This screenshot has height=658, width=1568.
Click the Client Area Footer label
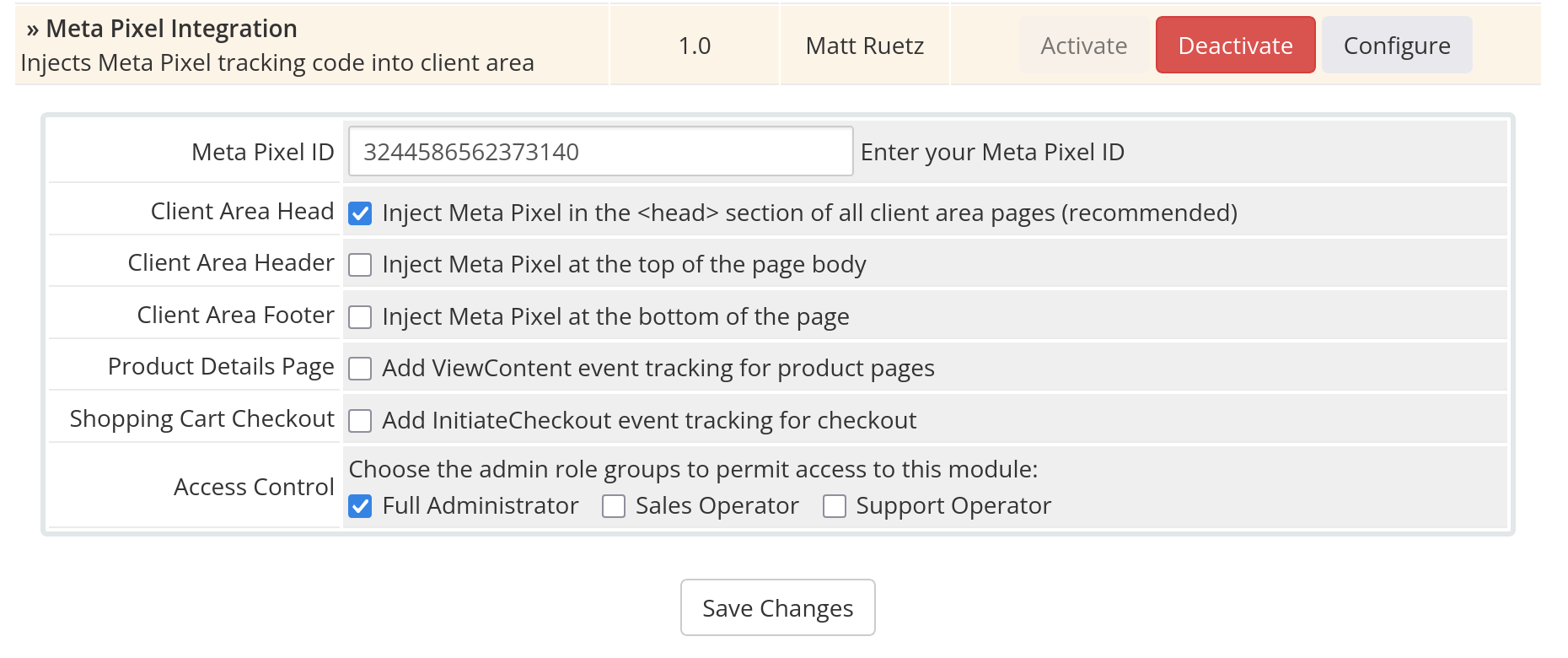click(x=236, y=315)
